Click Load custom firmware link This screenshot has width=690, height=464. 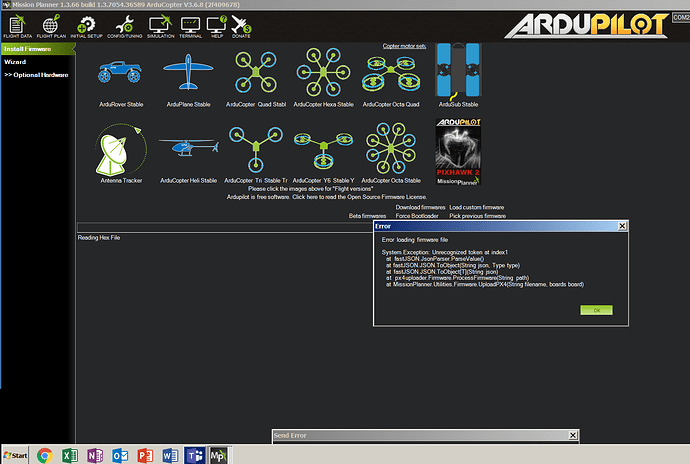[477, 207]
